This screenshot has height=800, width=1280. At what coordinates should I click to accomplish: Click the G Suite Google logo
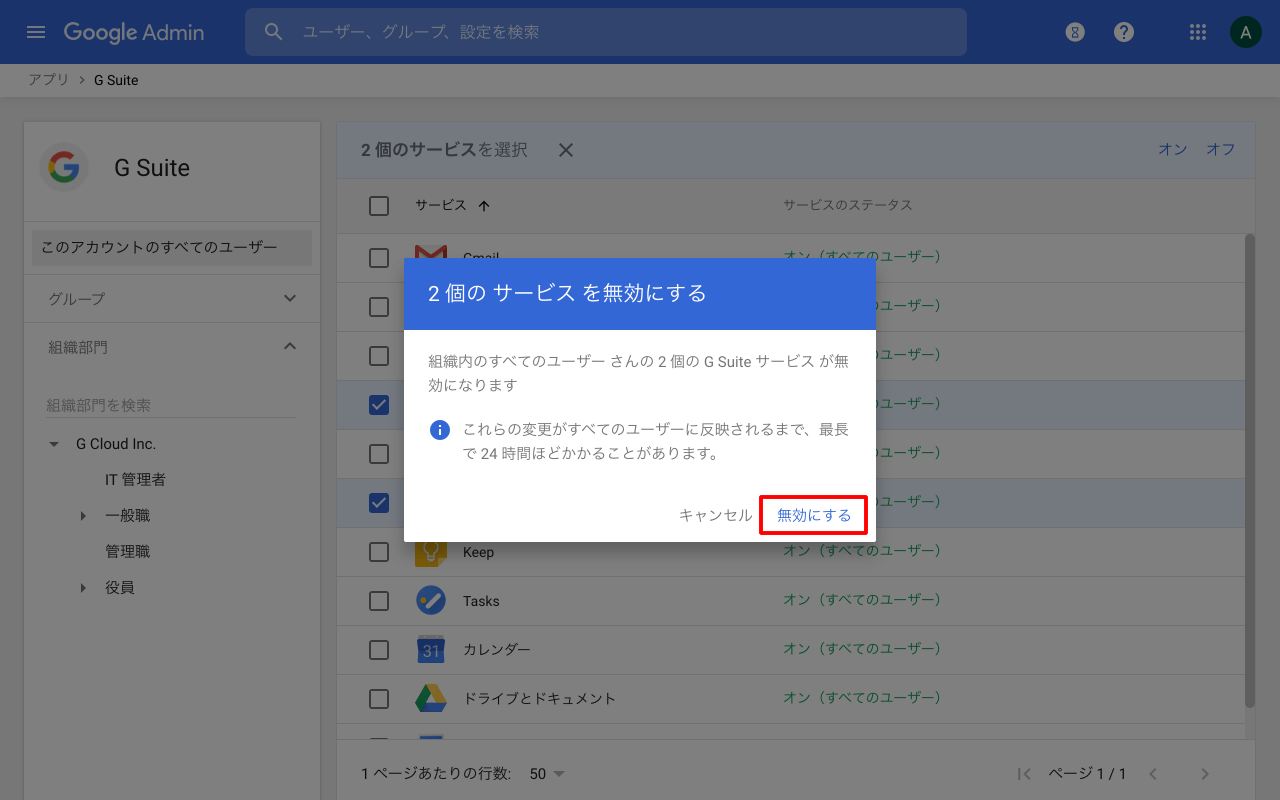tap(64, 168)
